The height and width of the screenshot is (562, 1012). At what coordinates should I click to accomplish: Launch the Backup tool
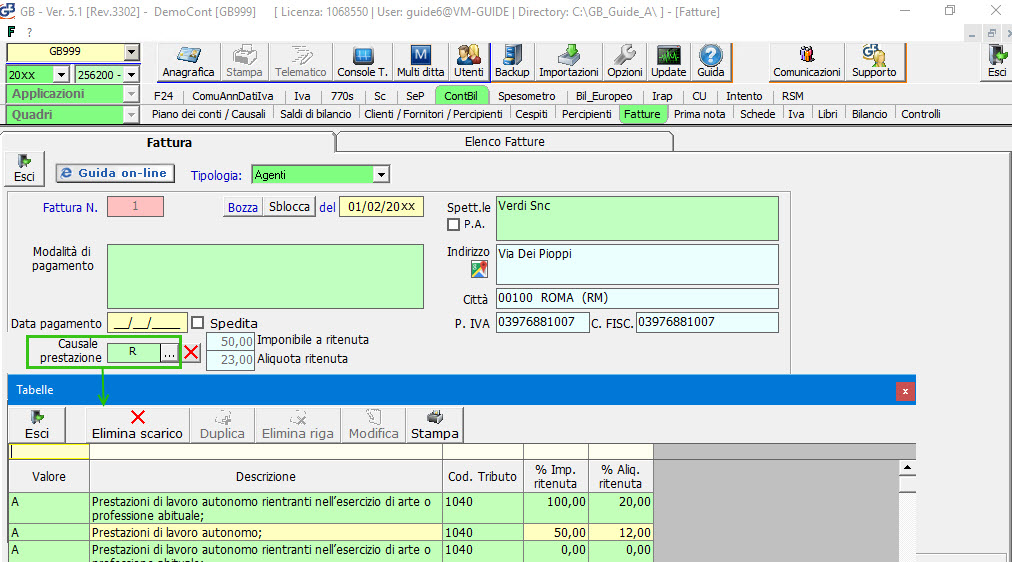pyautogui.click(x=512, y=62)
